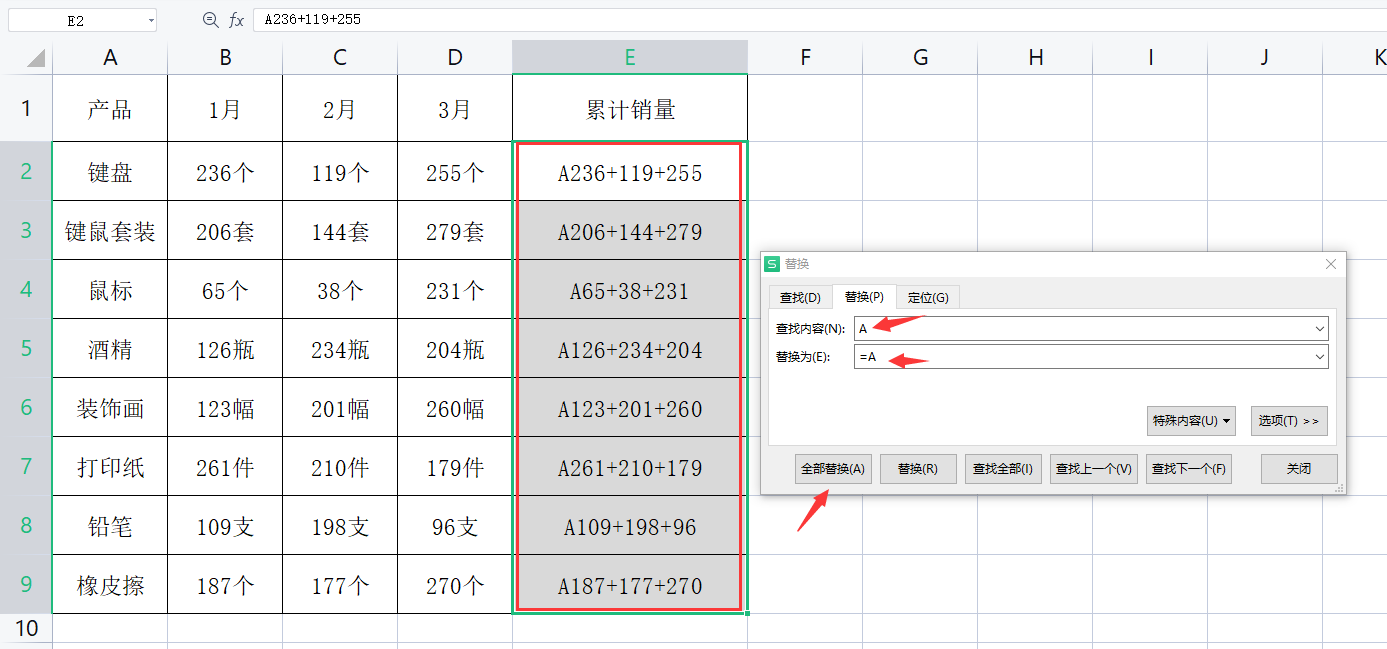The image size is (1387, 649).
Task: Select column I header
Action: [x=1150, y=58]
